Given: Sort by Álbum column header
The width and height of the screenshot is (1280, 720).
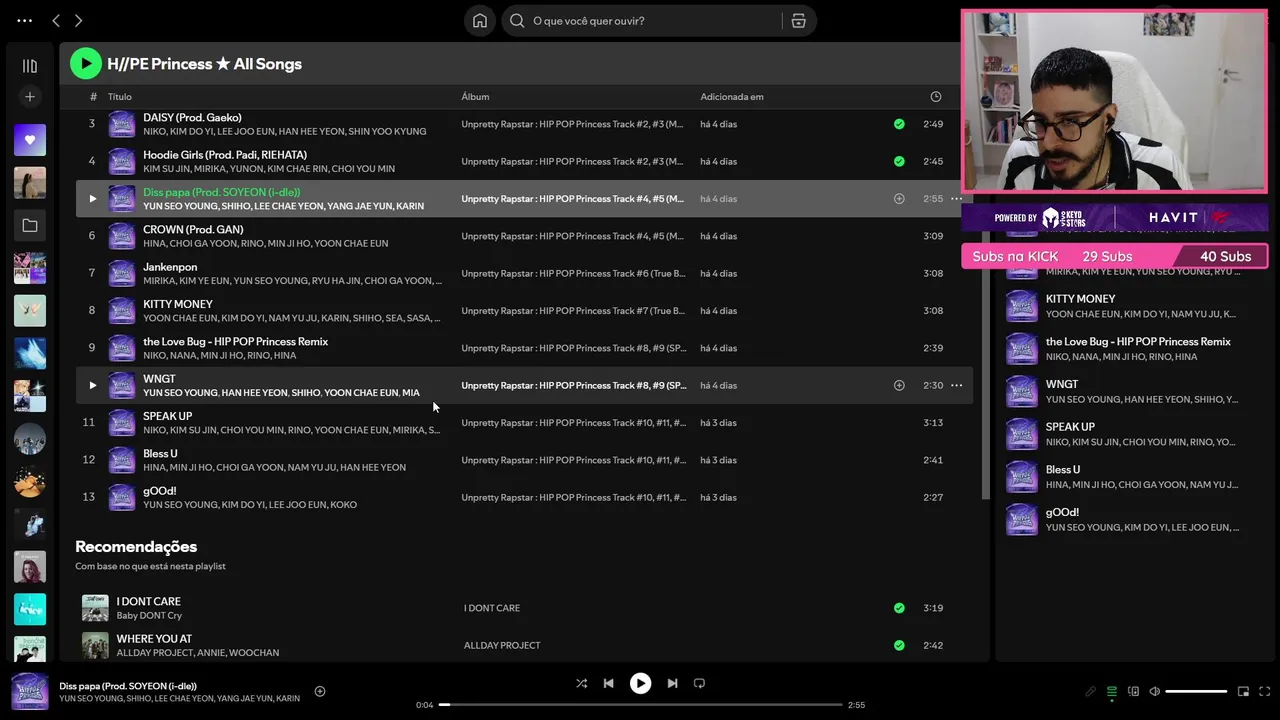Looking at the screenshot, I should [475, 97].
